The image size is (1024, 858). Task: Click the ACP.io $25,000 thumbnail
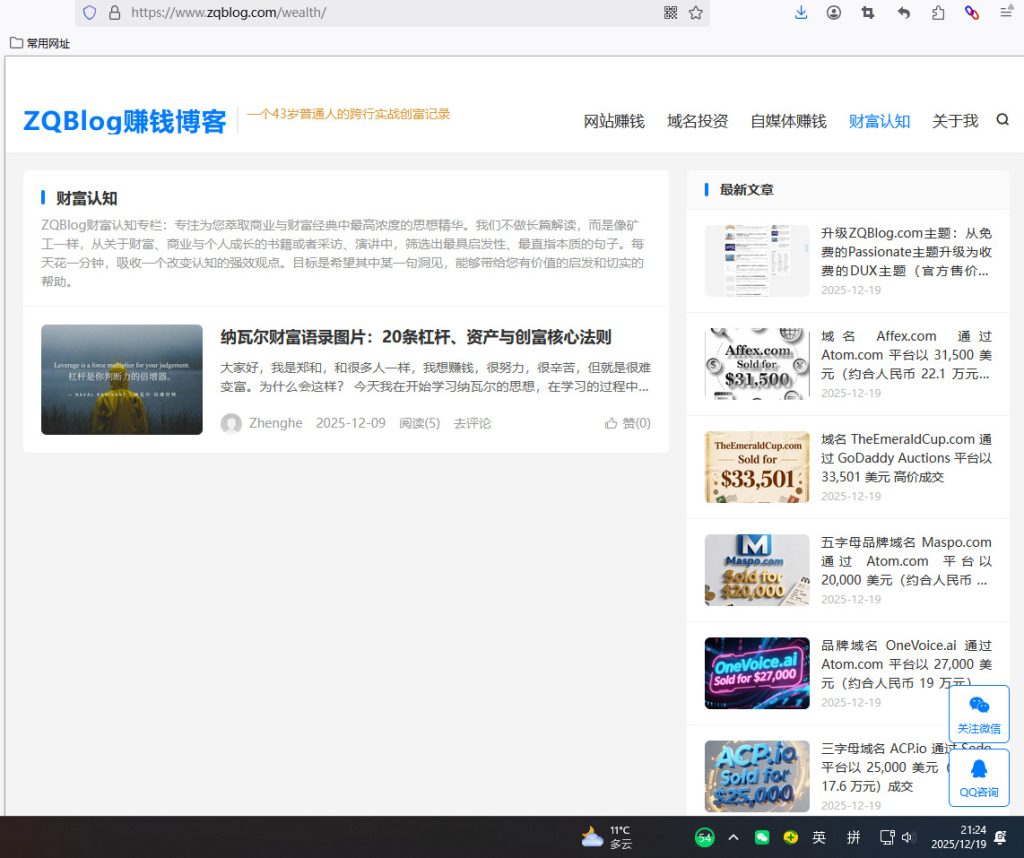click(x=757, y=776)
